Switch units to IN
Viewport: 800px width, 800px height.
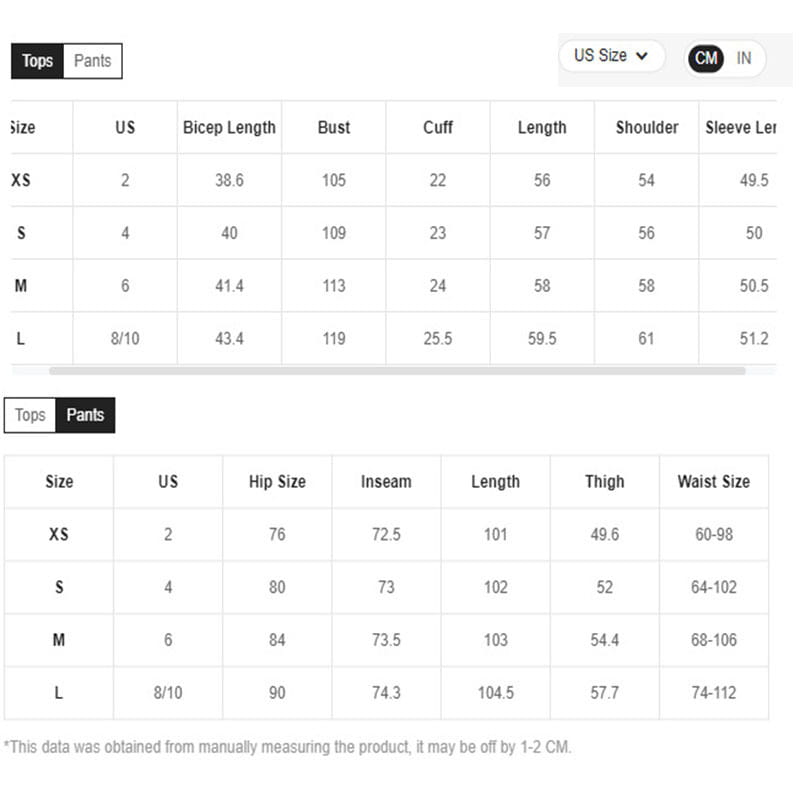point(744,58)
